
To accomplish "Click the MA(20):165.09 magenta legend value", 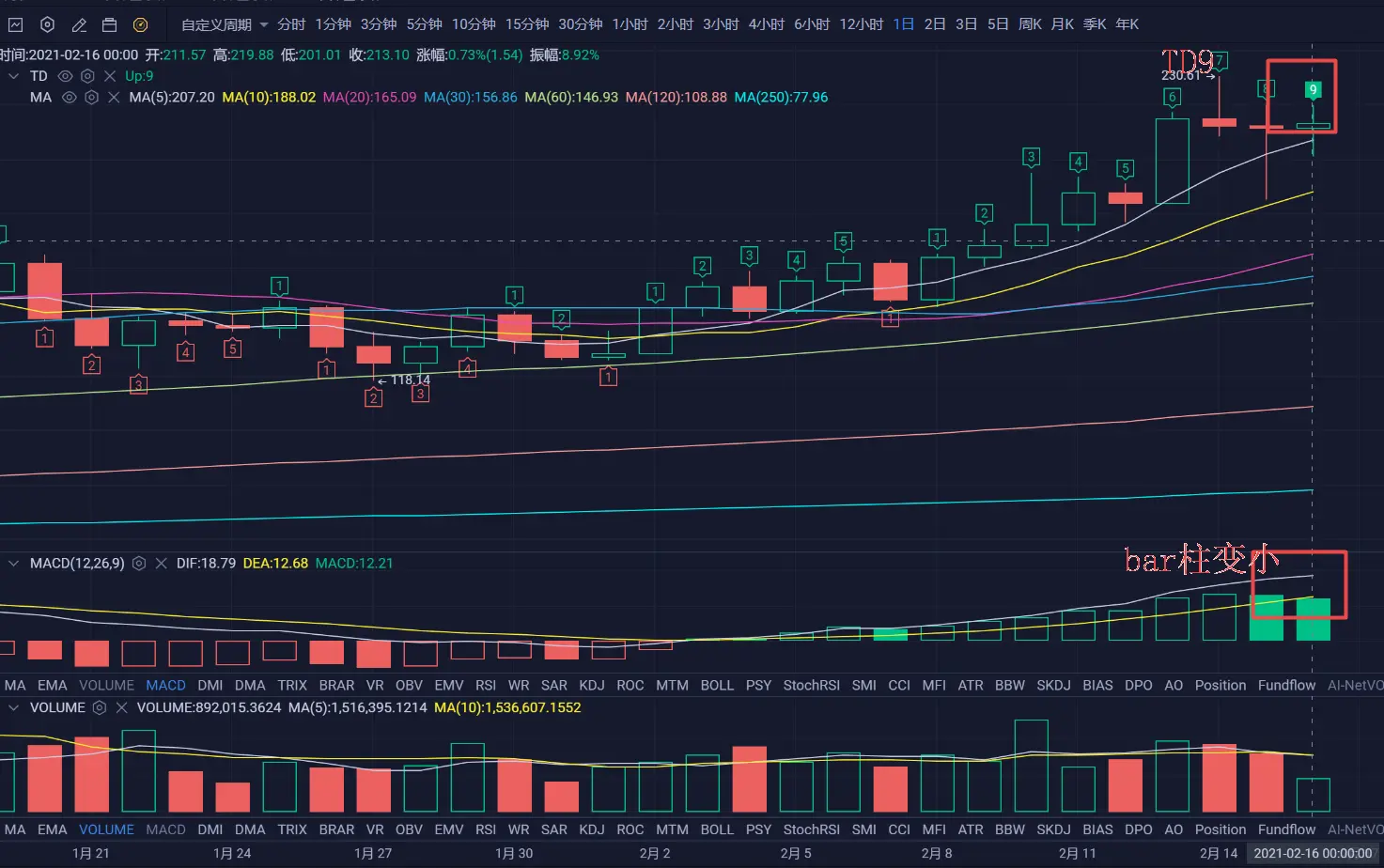I will (x=369, y=98).
